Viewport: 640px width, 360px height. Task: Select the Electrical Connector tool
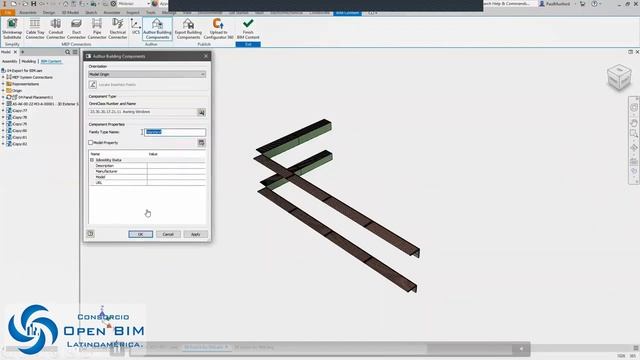pos(118,29)
